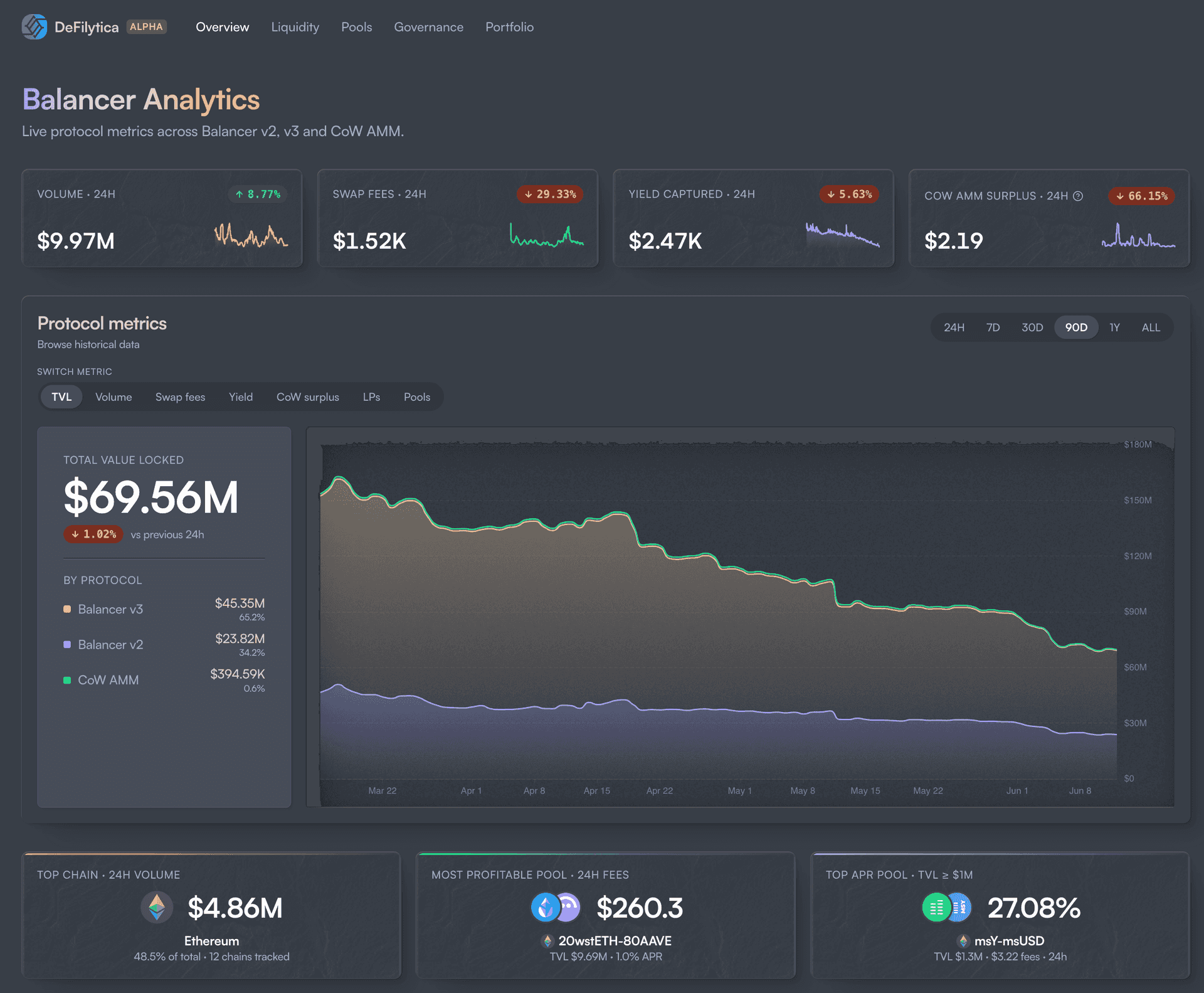Open the COW AMM Surplus help icon
Screen dimensions: 1204x993
(x=1078, y=196)
